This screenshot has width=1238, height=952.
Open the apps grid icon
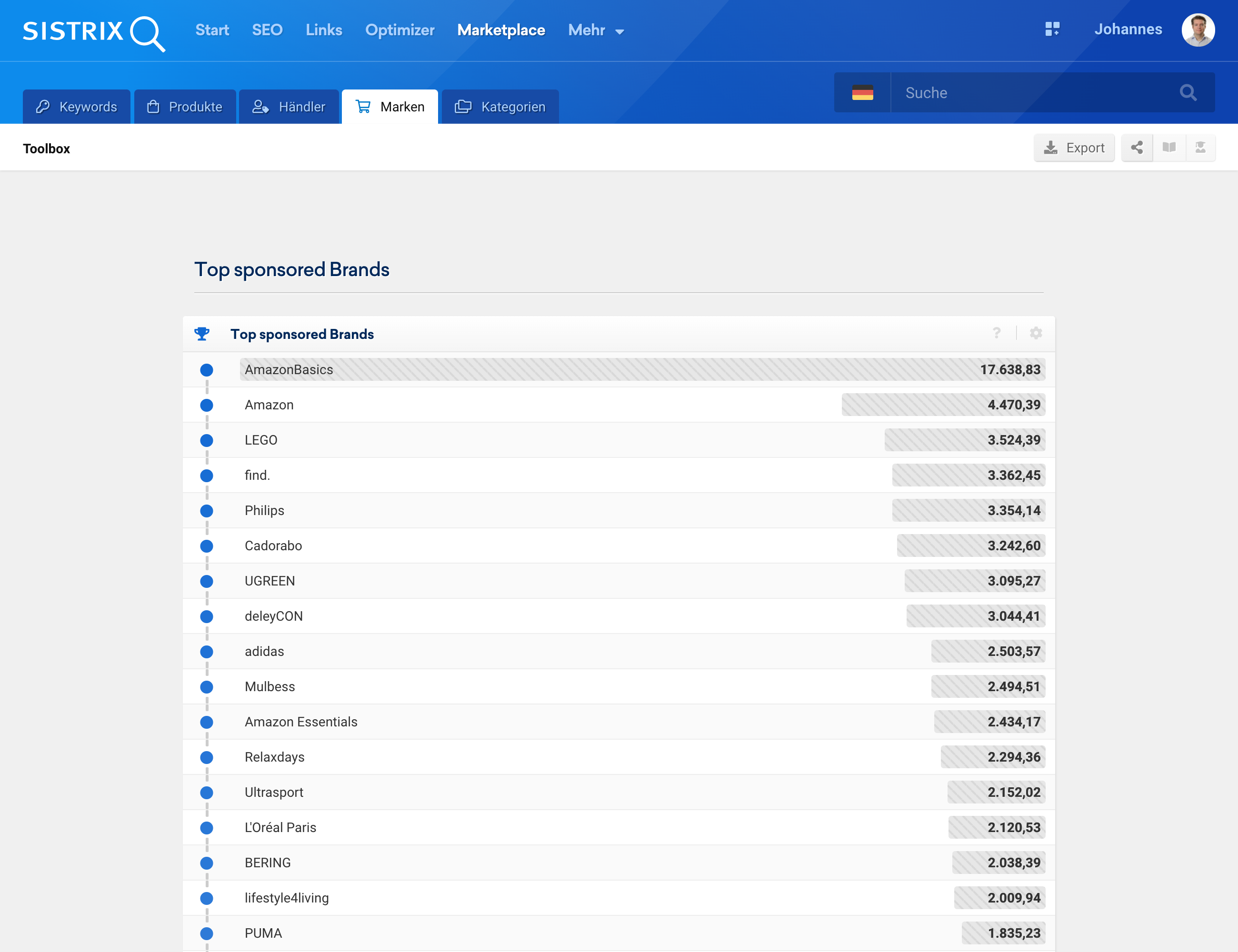point(1052,30)
